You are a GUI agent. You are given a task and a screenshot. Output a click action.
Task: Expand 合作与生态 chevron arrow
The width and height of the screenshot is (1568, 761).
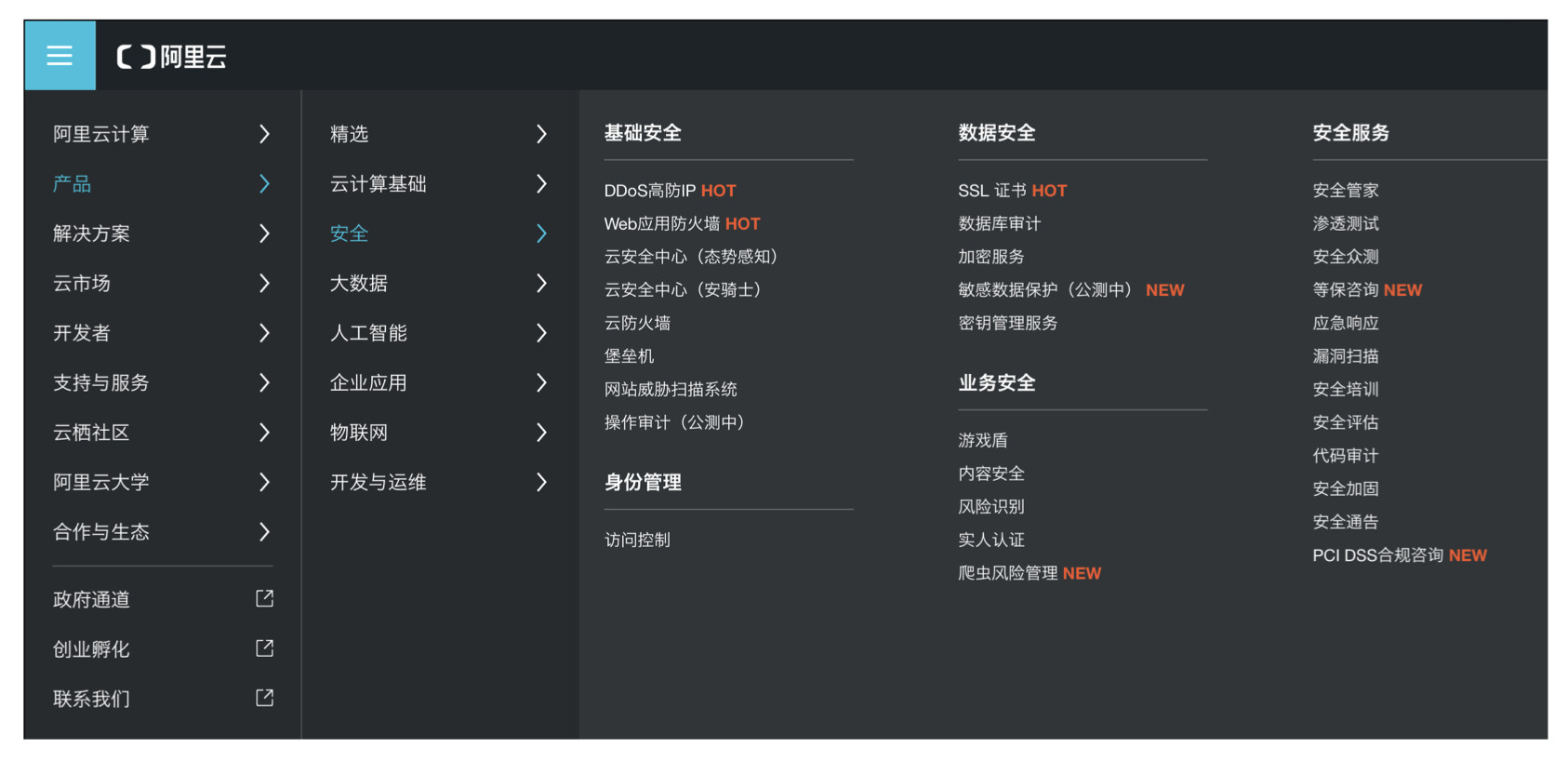click(x=264, y=532)
